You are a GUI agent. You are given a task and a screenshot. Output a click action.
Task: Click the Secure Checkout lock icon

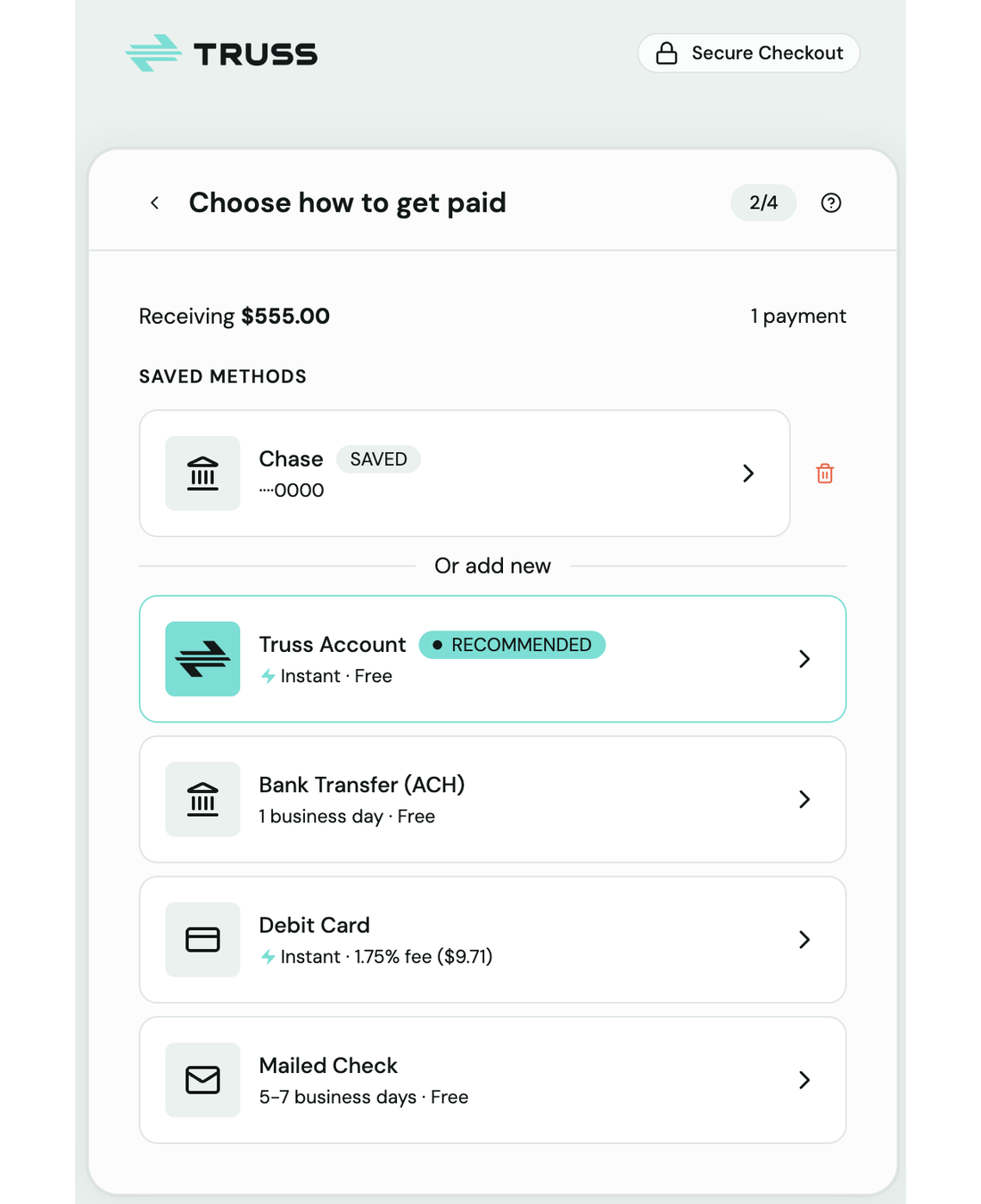click(x=667, y=54)
